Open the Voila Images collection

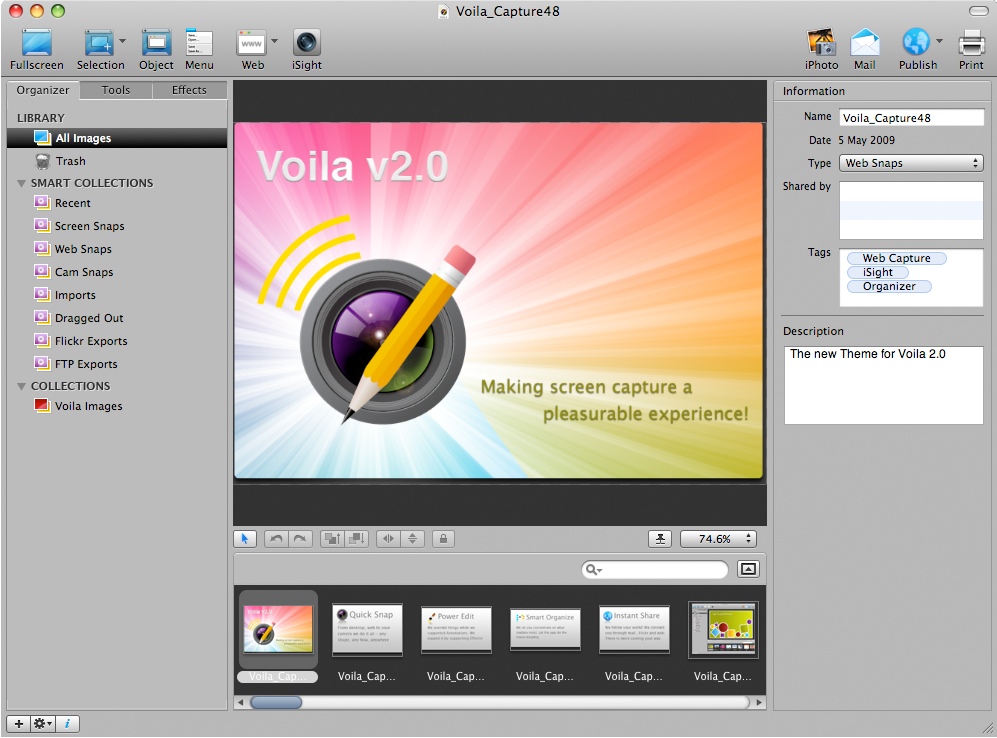point(117,406)
